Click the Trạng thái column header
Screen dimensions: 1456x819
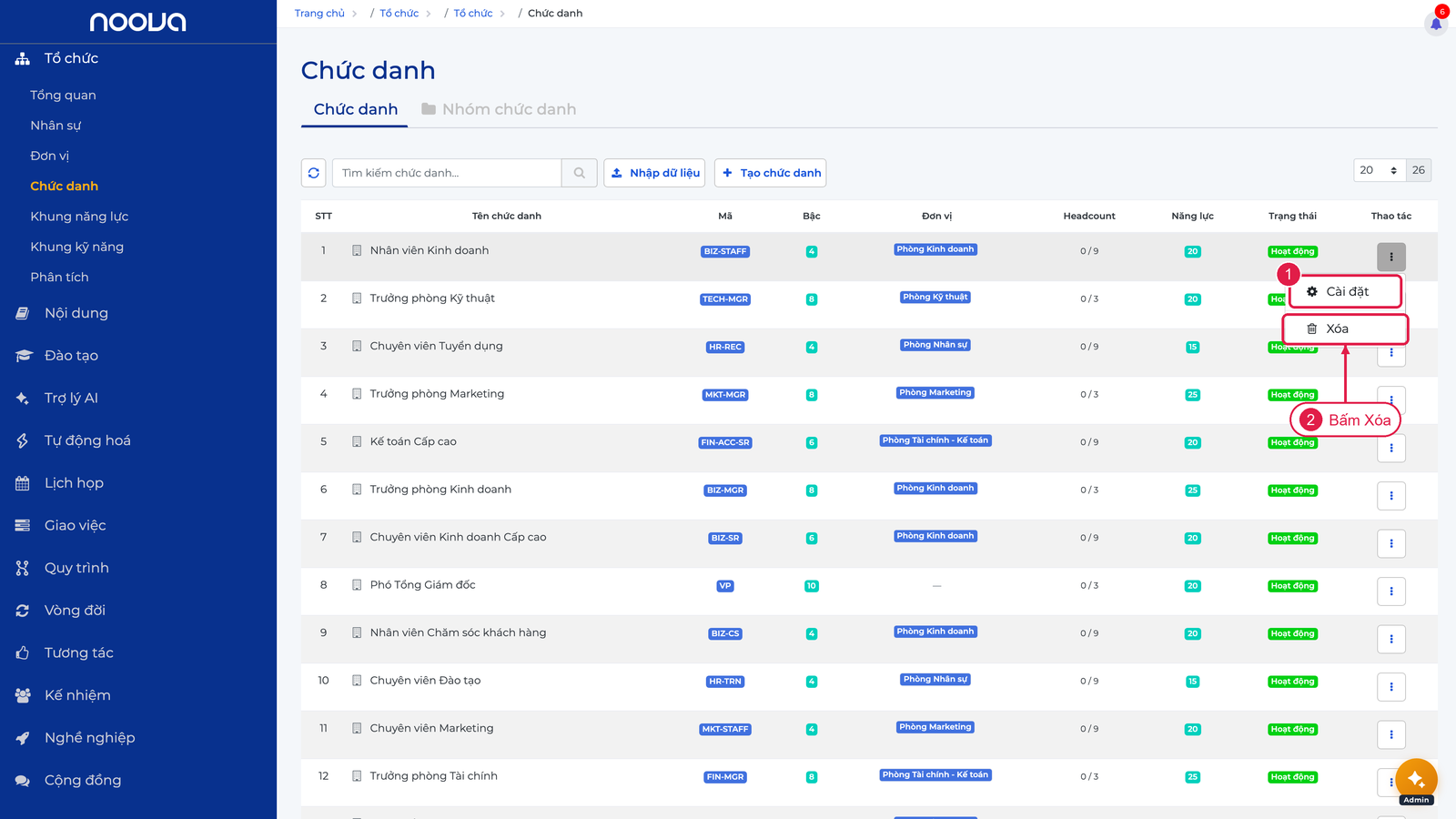(x=1292, y=217)
